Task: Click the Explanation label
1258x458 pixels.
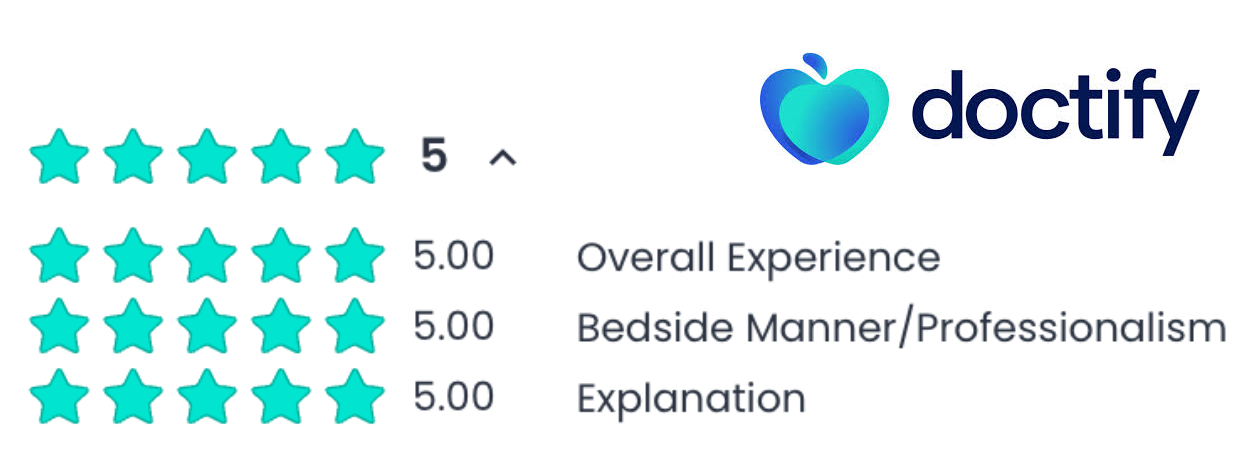Action: 691,398
